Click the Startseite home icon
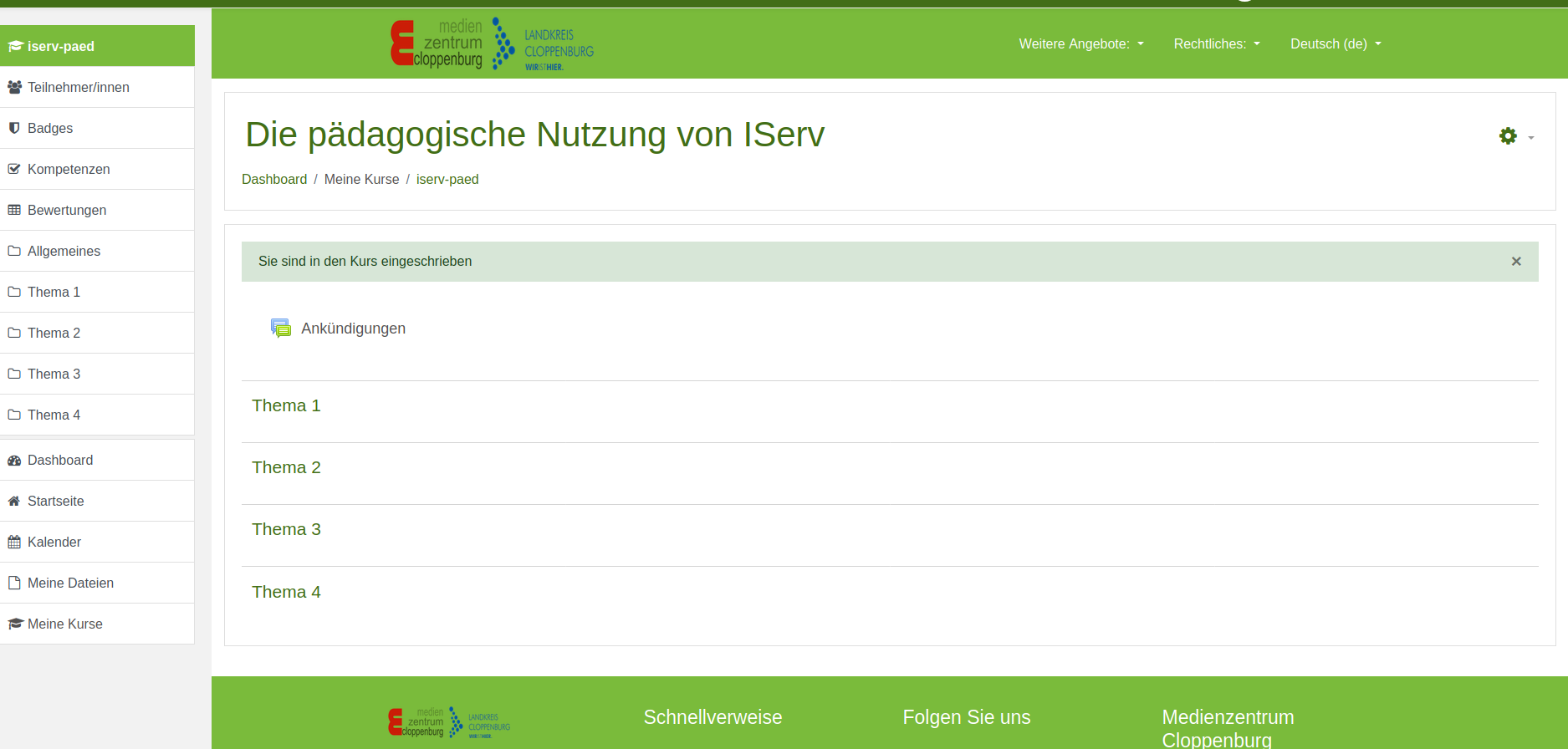 click(x=14, y=501)
